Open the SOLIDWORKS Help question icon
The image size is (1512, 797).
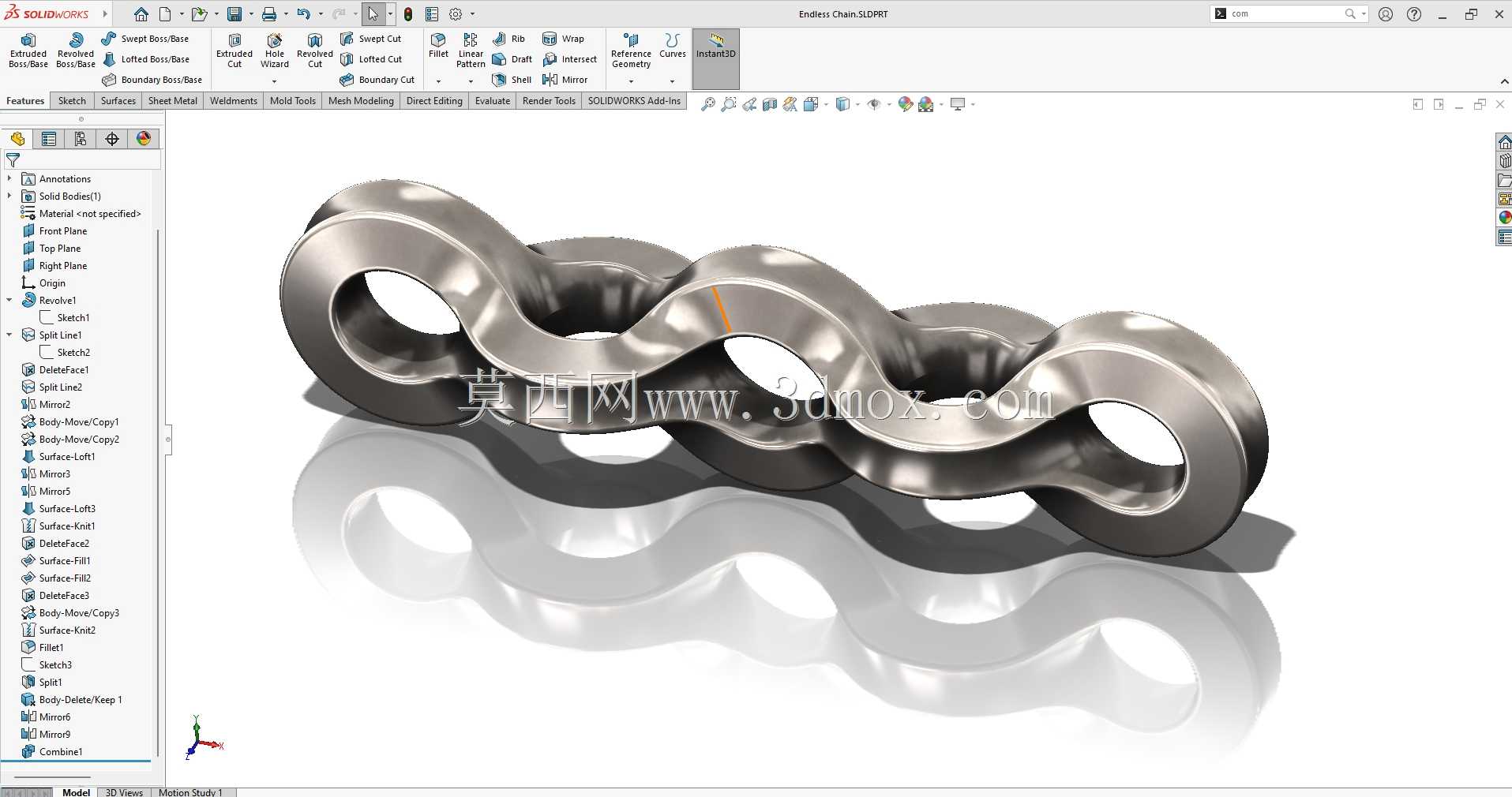[1414, 14]
